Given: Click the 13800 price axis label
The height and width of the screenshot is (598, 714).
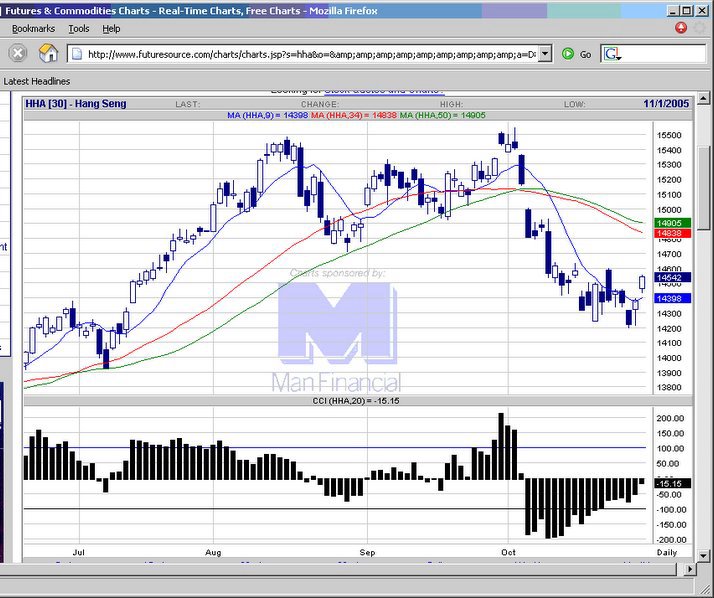Looking at the screenshot, I should pos(669,388).
